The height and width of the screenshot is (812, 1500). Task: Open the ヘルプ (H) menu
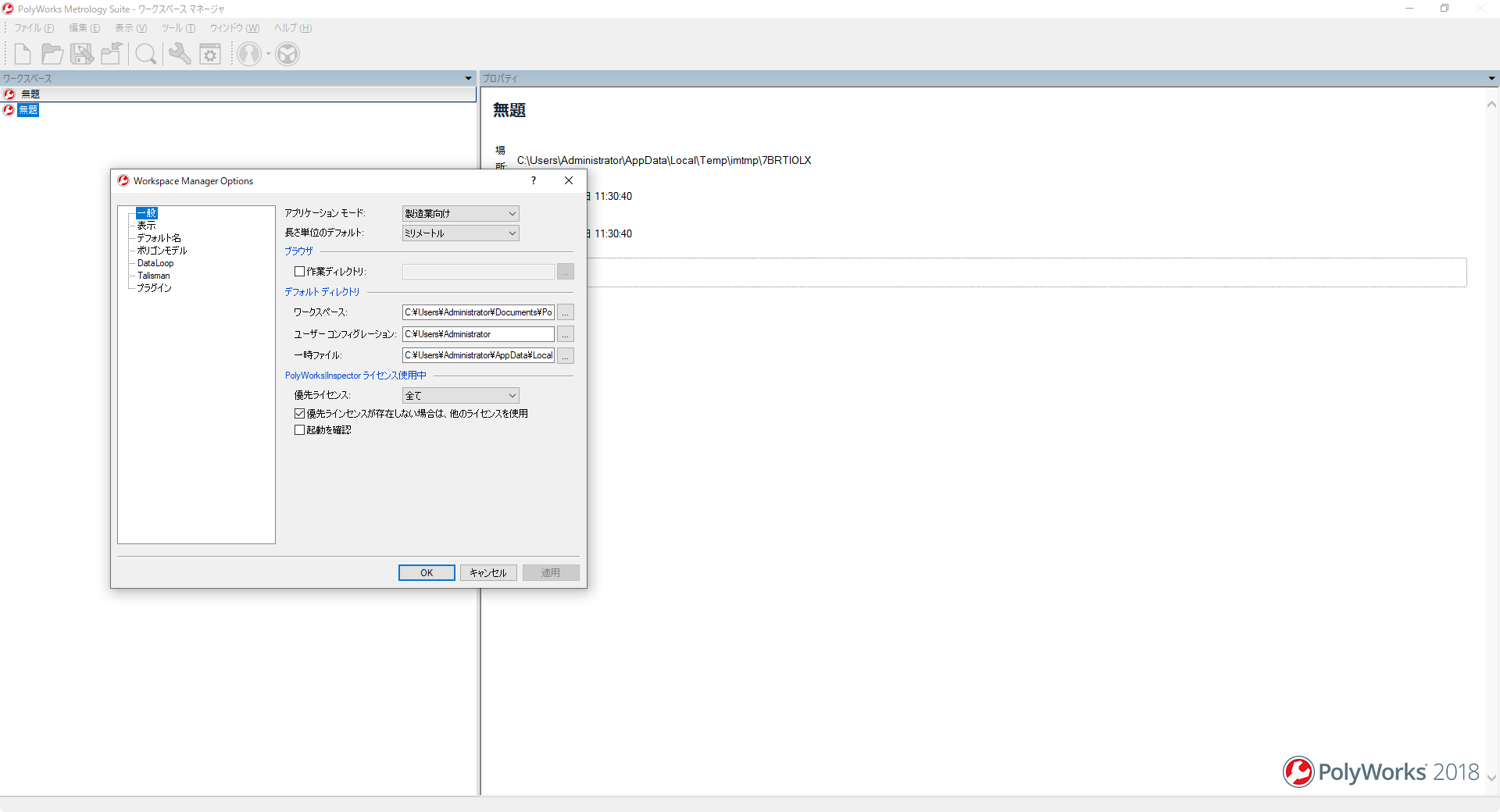[x=293, y=28]
